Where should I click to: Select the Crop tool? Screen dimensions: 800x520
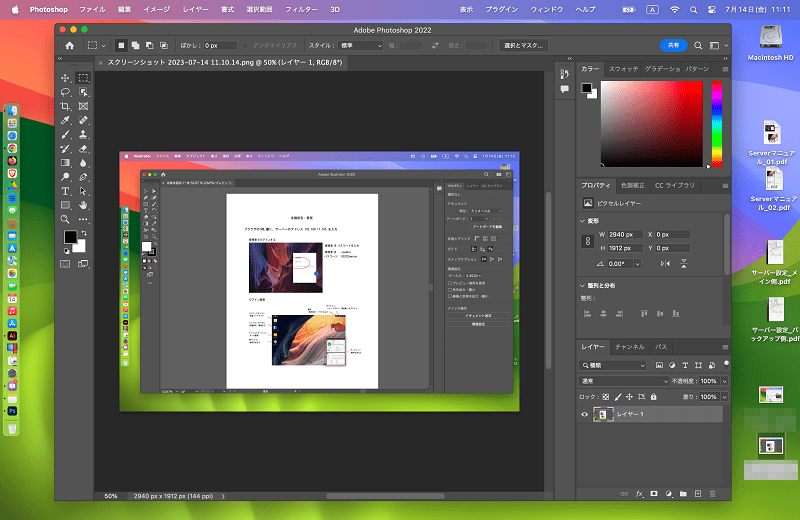coord(65,106)
